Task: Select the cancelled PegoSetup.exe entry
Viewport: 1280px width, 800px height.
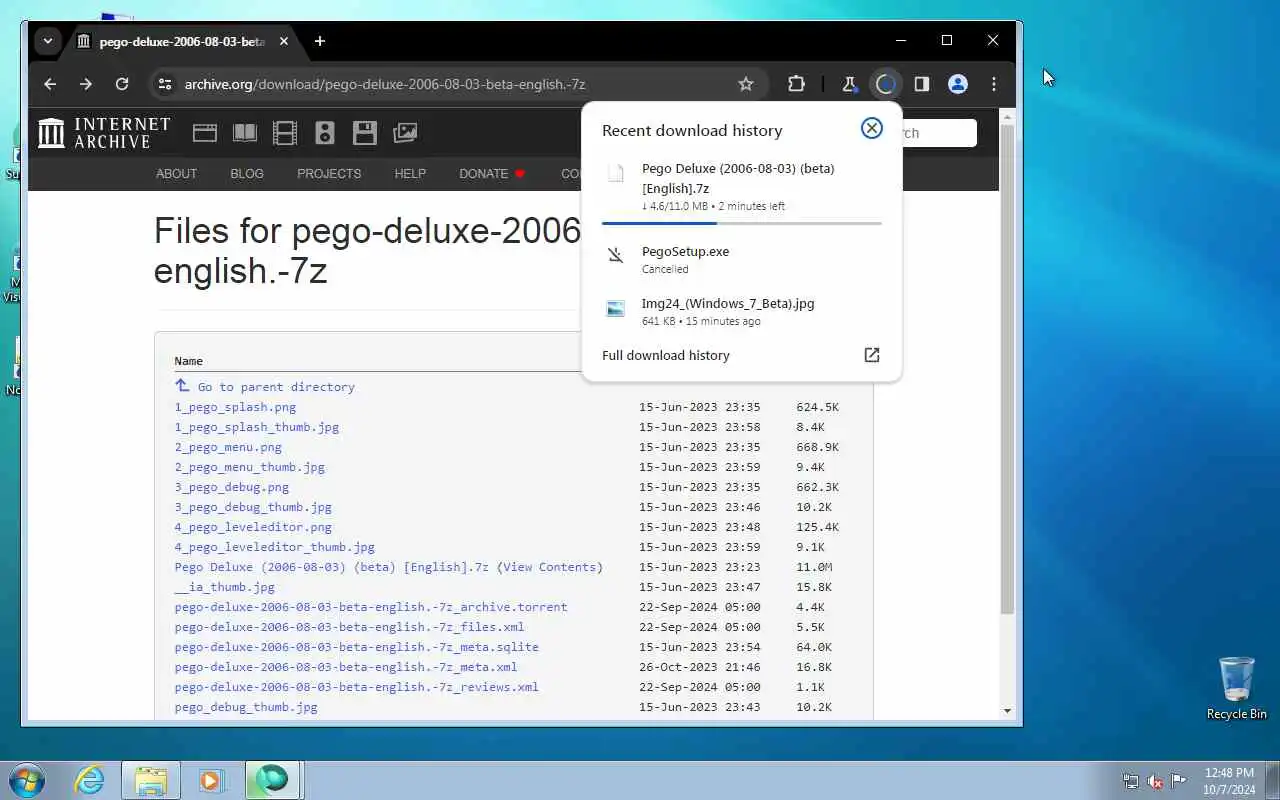Action: (741, 259)
